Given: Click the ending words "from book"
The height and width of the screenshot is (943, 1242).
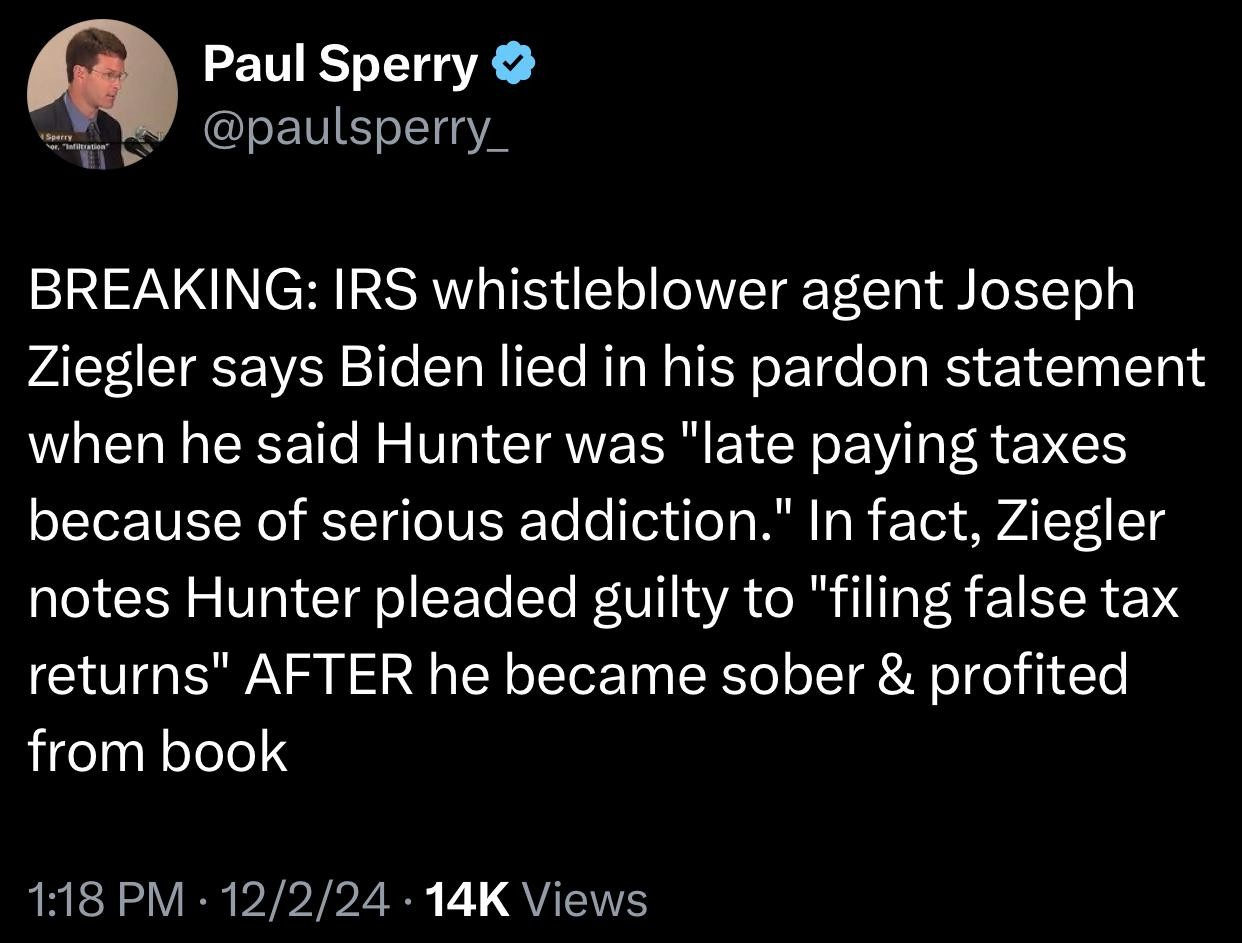Looking at the screenshot, I should (x=158, y=751).
